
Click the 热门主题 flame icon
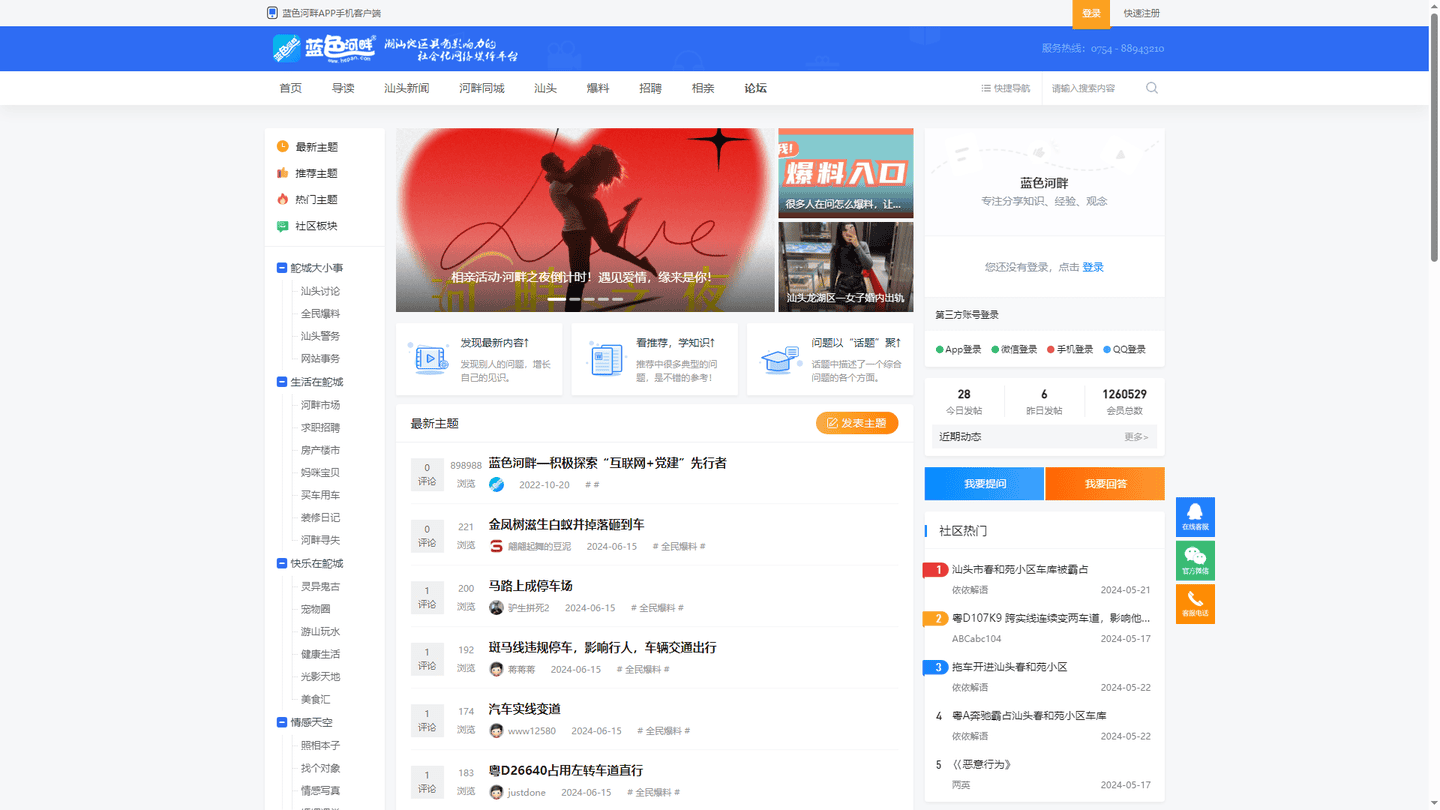pos(283,199)
